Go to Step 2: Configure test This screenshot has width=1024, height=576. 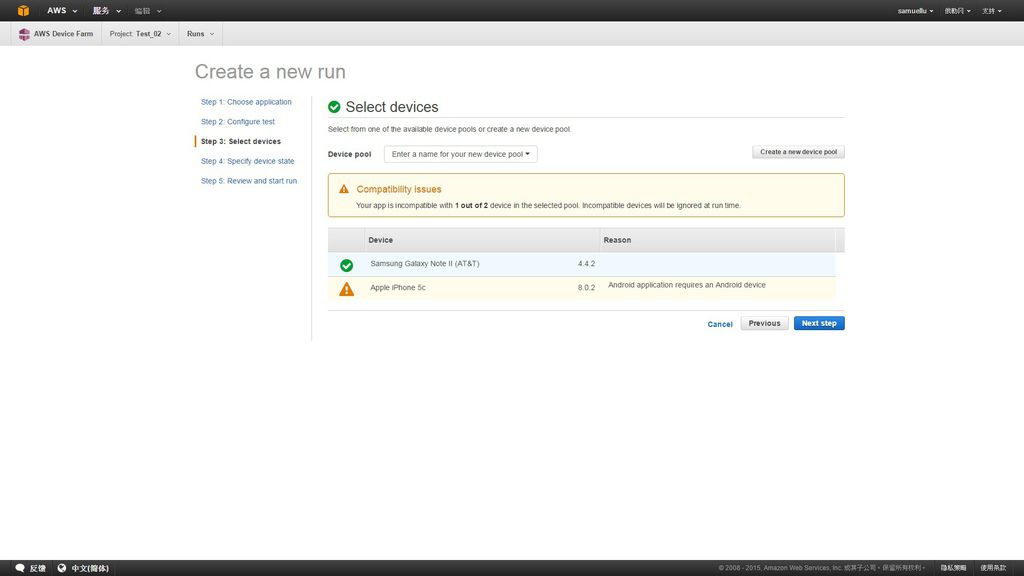[238, 121]
